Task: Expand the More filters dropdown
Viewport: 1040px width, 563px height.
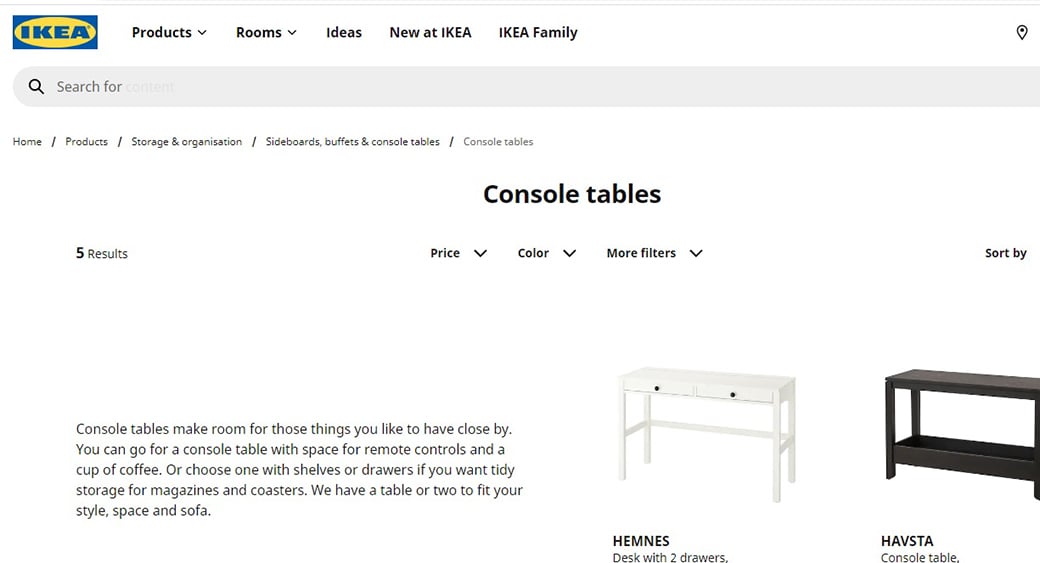Action: coord(654,253)
